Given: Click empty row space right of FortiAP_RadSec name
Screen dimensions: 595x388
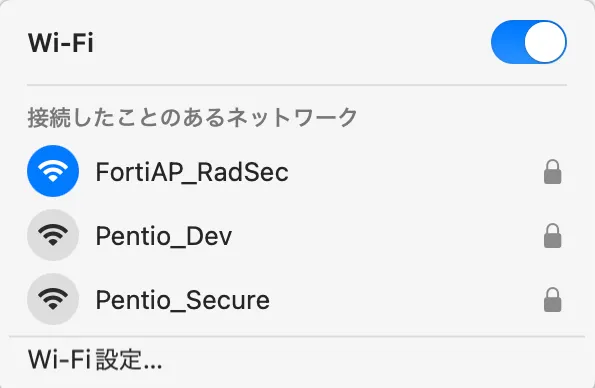Looking at the screenshot, I should click(416, 172).
